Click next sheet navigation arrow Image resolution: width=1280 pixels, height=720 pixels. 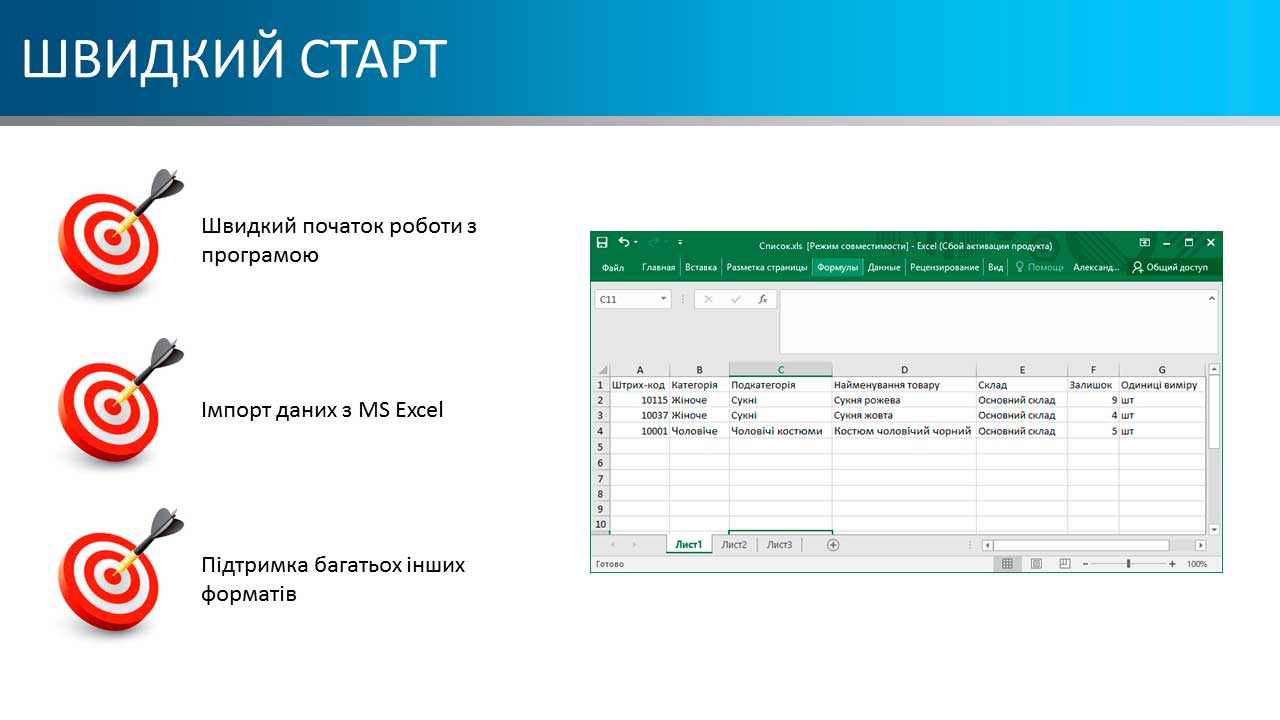click(634, 545)
